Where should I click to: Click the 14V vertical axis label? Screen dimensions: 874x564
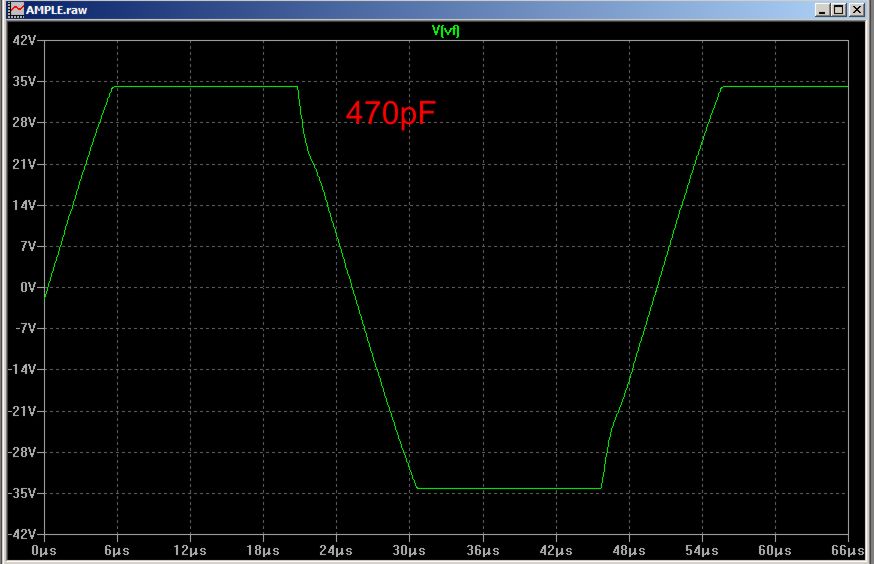24,205
